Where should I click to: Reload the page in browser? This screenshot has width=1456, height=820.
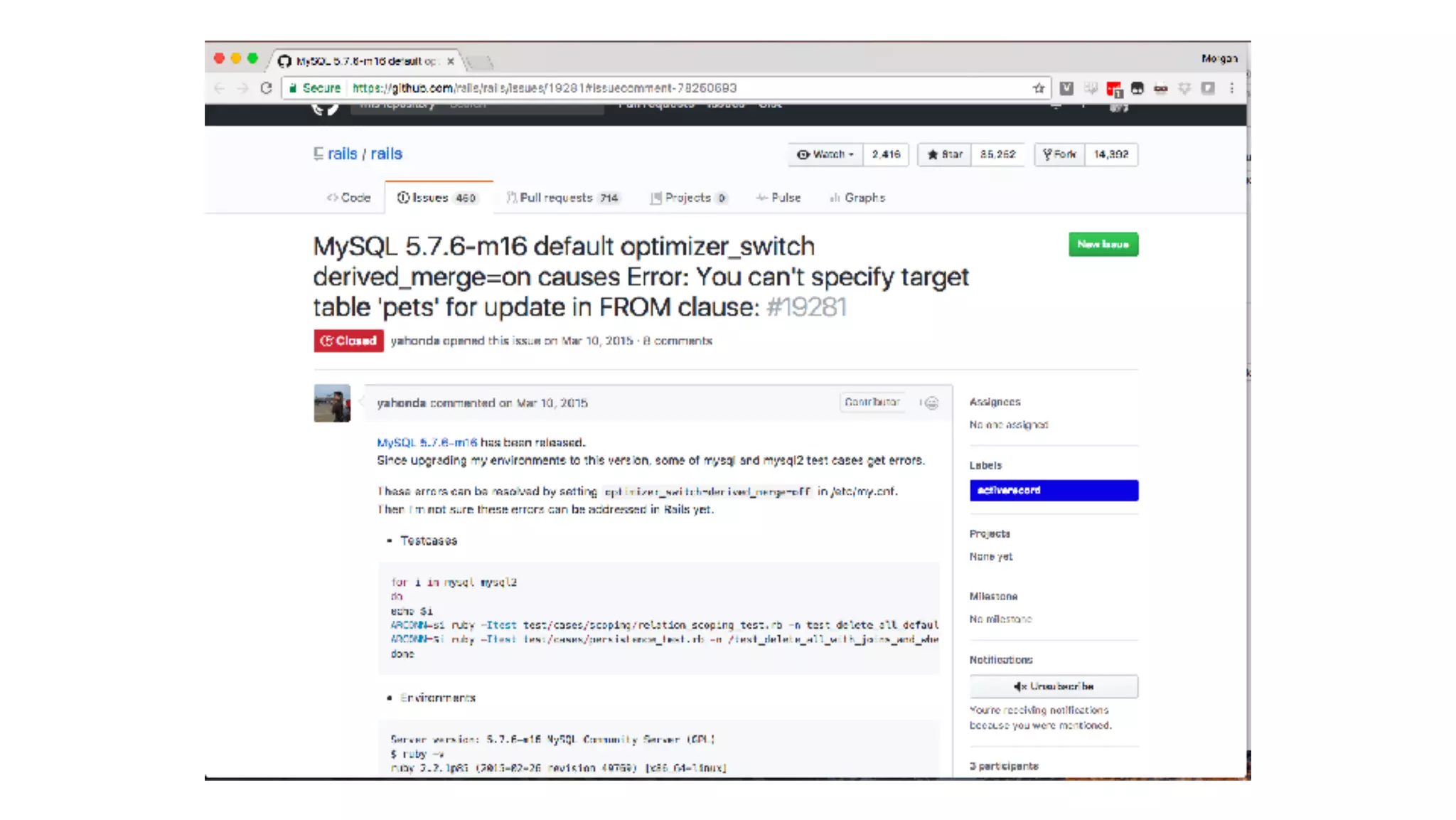click(x=266, y=88)
